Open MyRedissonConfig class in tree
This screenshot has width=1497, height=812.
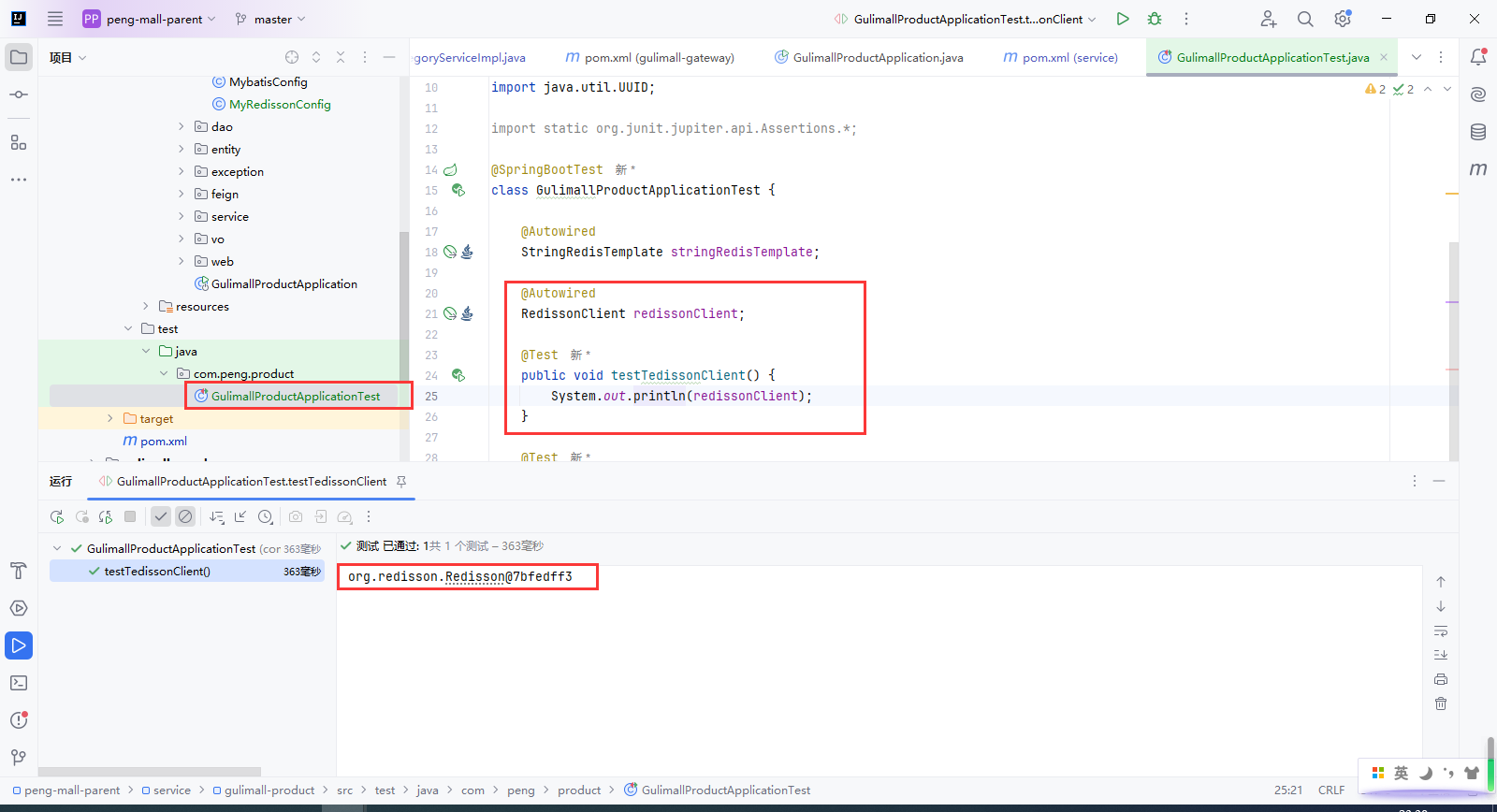click(280, 104)
